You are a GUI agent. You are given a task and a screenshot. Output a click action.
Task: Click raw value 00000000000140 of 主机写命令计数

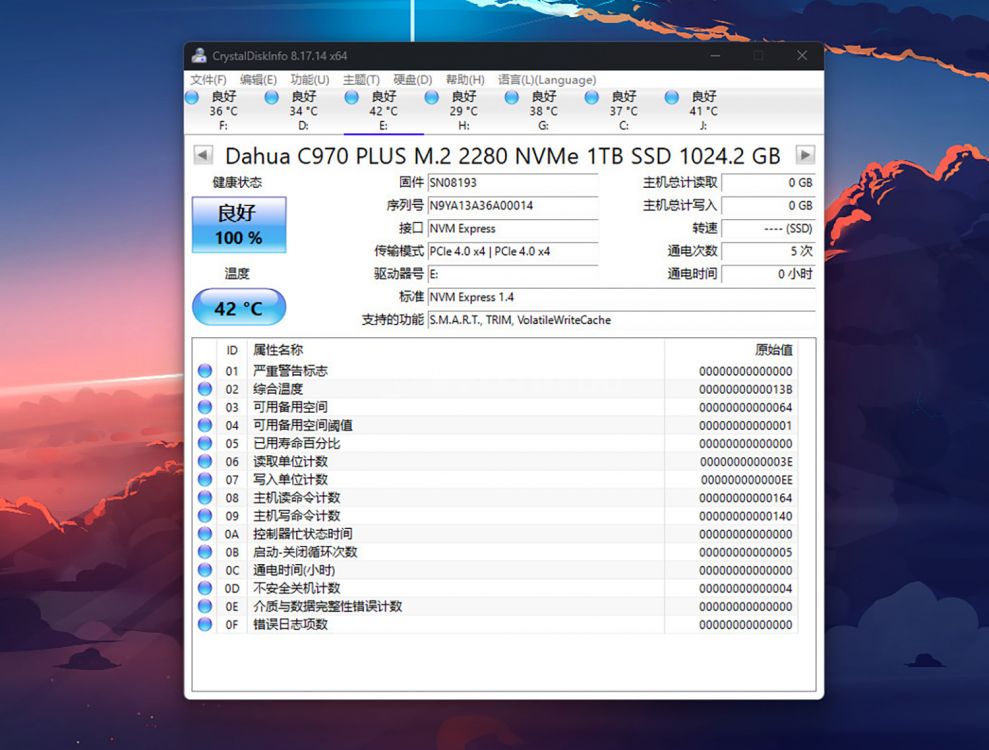(746, 516)
